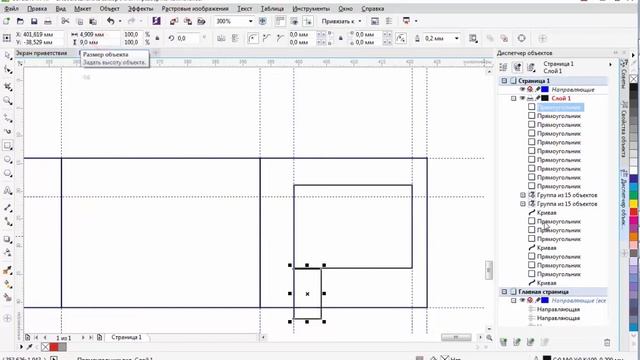Select the Ellipse tool in the toolbox
Screen dimensions: 640x360
(x=7, y=160)
